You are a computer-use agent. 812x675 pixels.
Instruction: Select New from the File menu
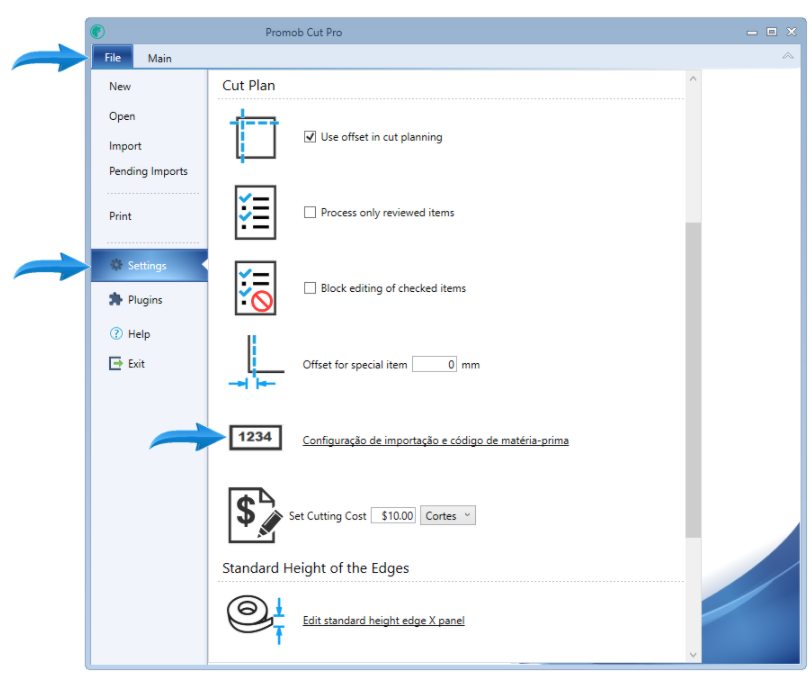click(120, 87)
